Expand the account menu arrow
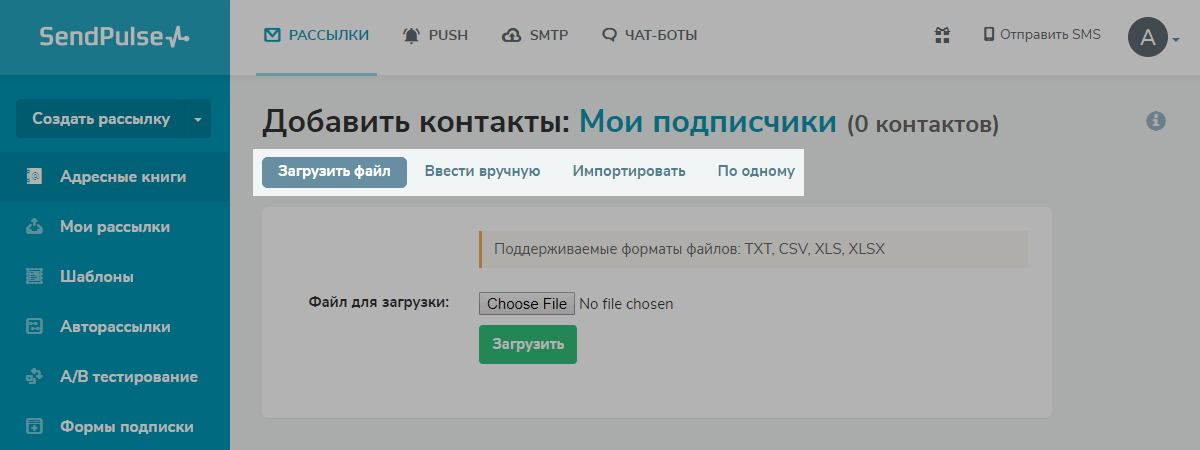 pos(1176,40)
